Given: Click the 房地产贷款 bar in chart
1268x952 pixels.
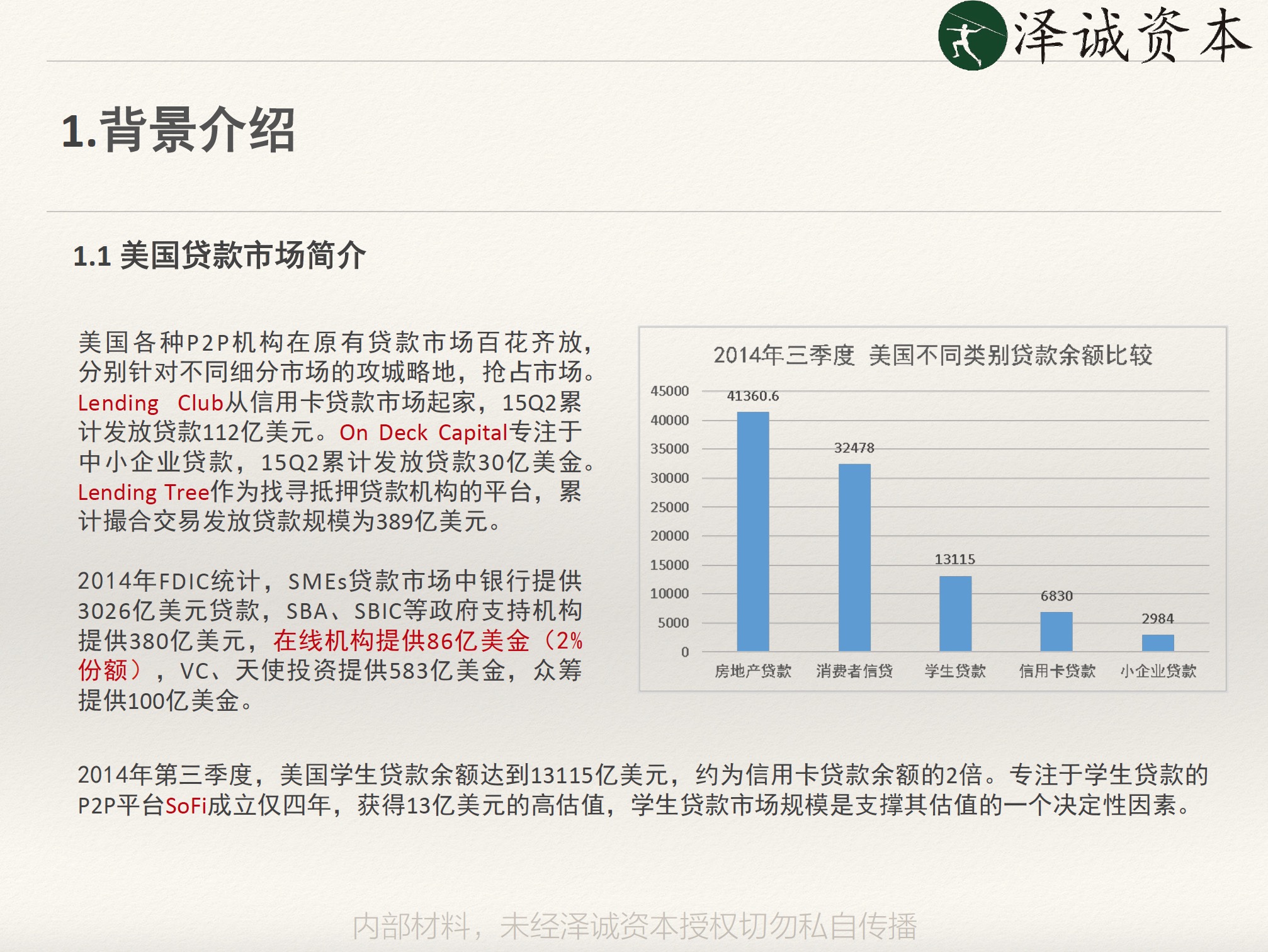Looking at the screenshot, I should point(753,531).
